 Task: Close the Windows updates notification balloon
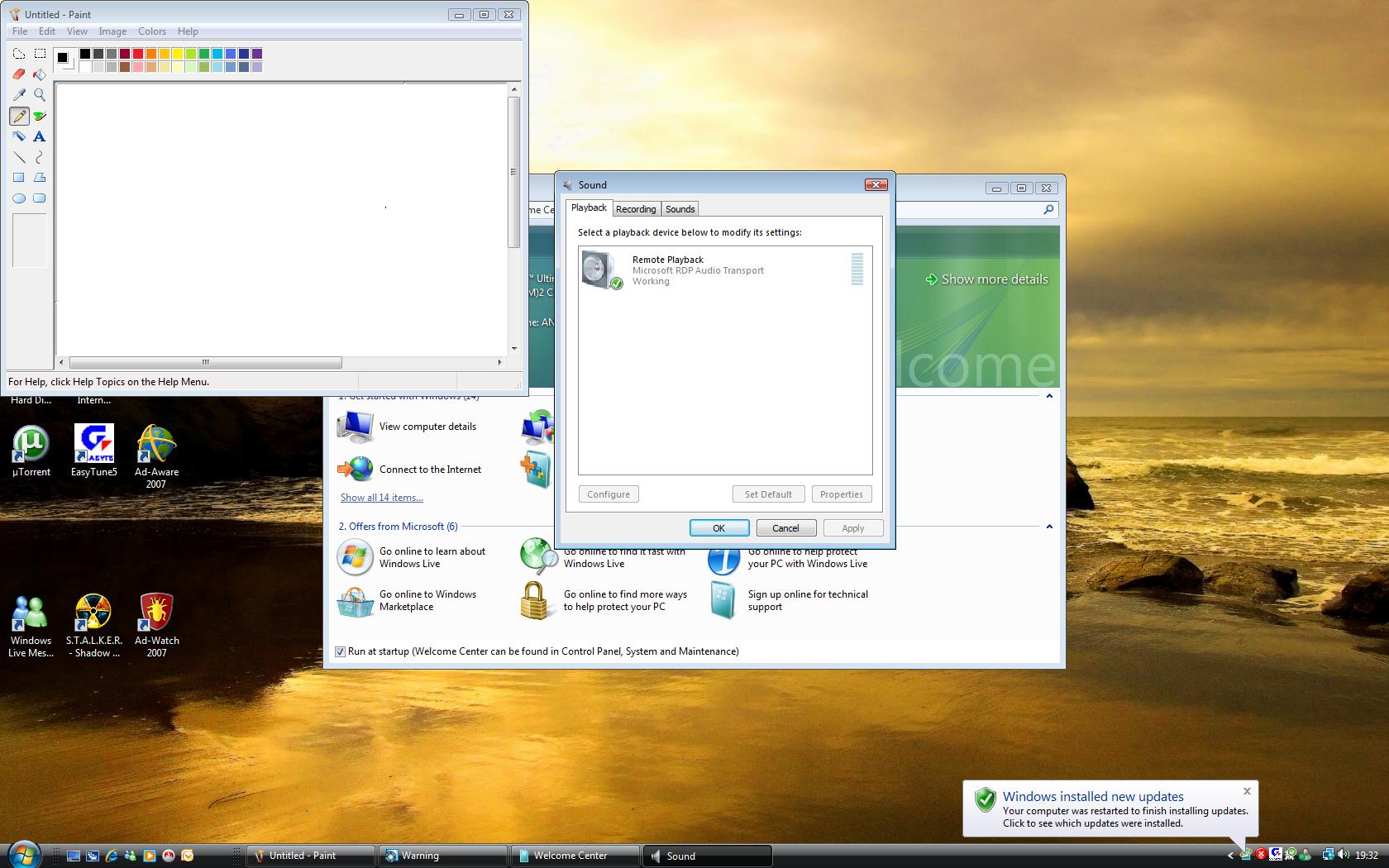[1247, 791]
